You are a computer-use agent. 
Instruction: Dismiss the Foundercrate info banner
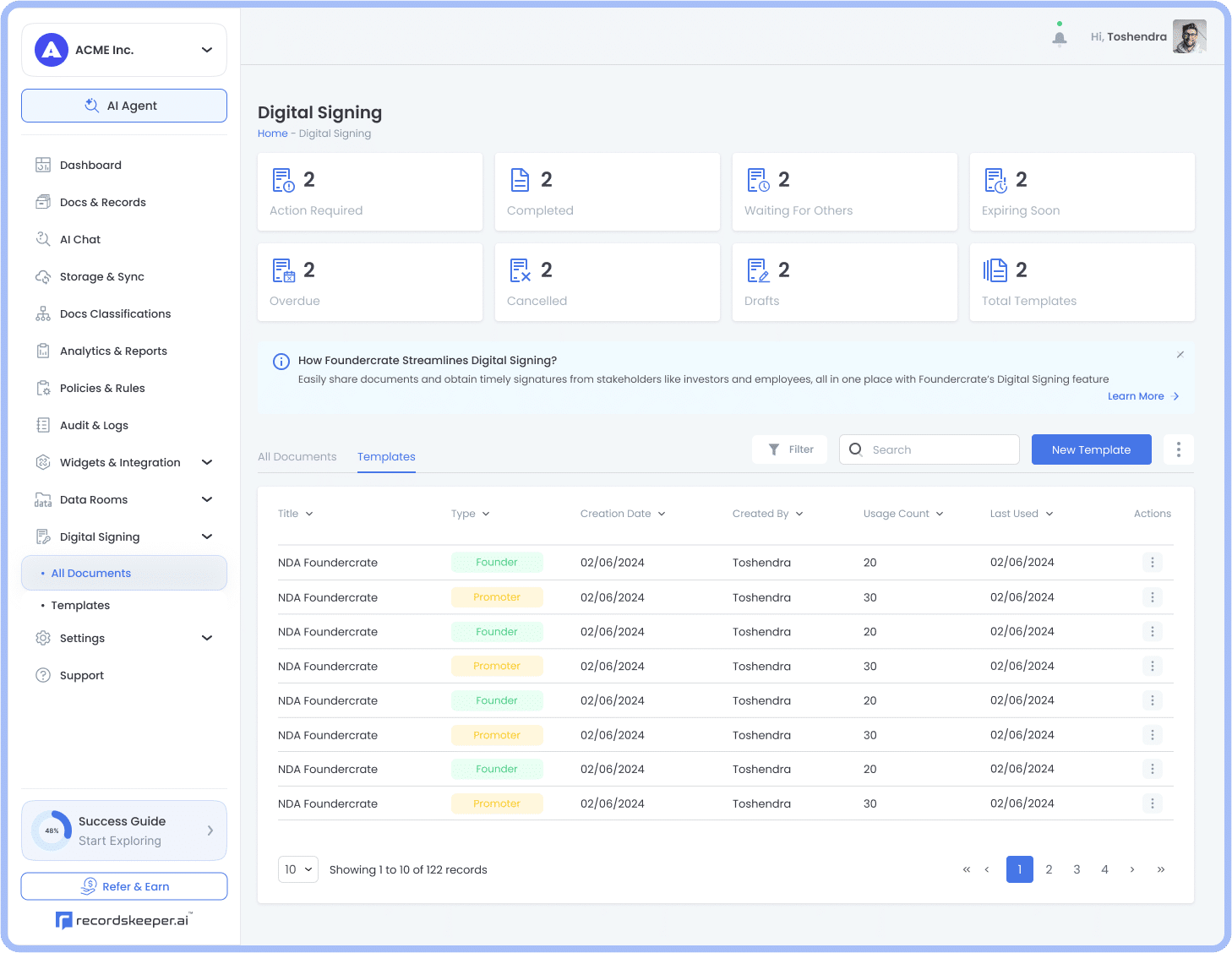tap(1180, 354)
